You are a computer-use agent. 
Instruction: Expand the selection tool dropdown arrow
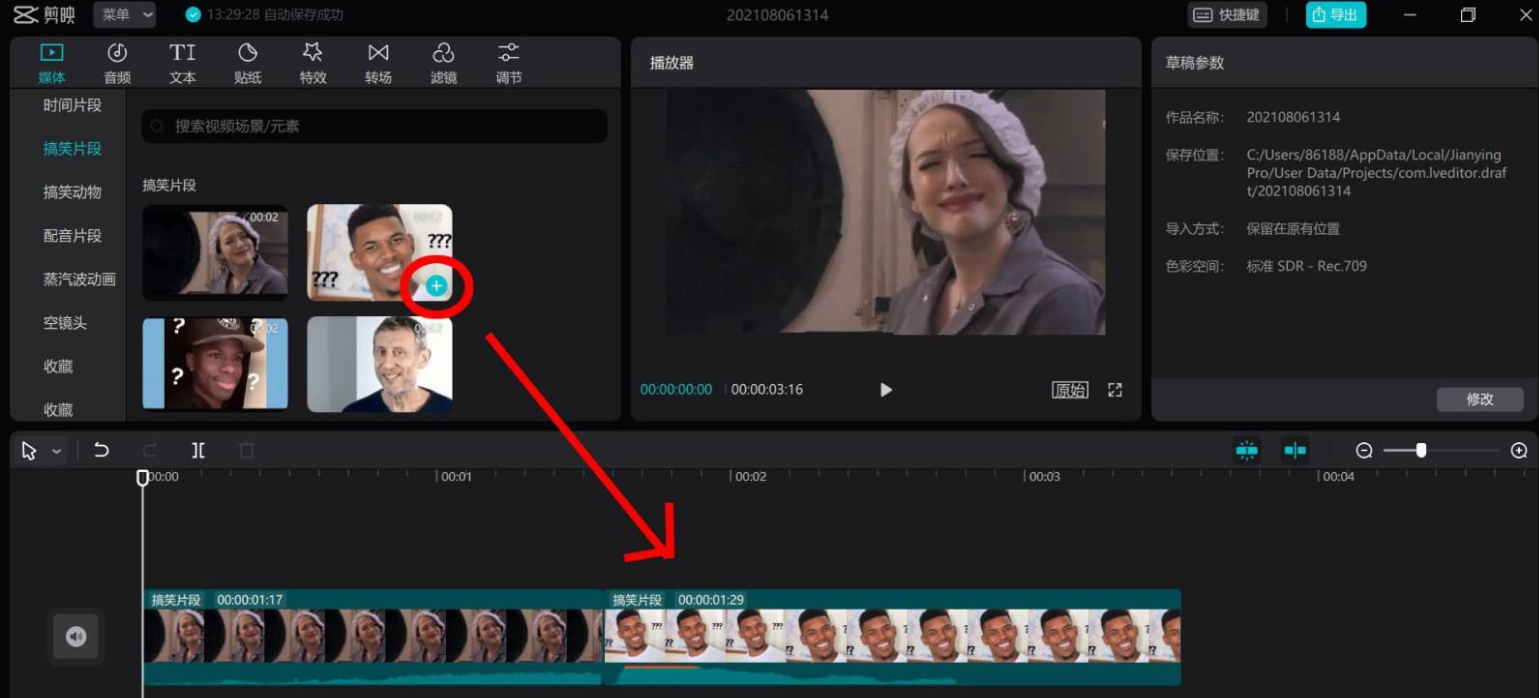point(57,451)
